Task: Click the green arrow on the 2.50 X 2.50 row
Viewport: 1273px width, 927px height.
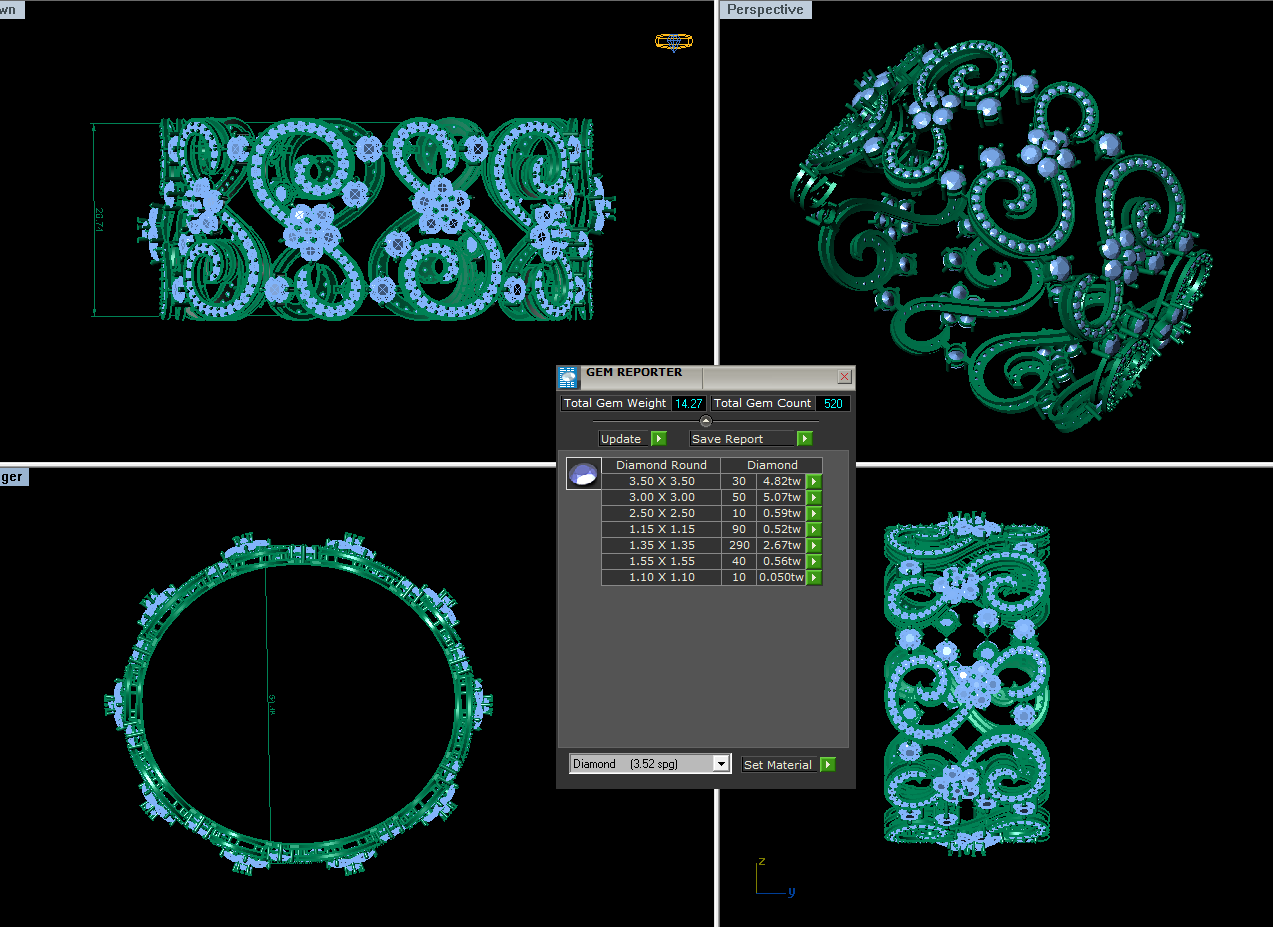Action: point(814,514)
